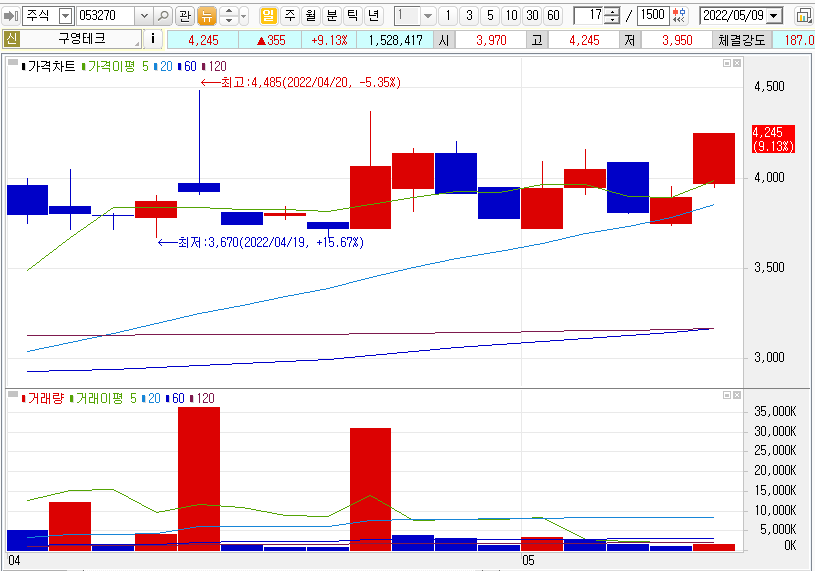Click the spinner arrows beside 17 count
The width and height of the screenshot is (815, 571).
click(613, 16)
